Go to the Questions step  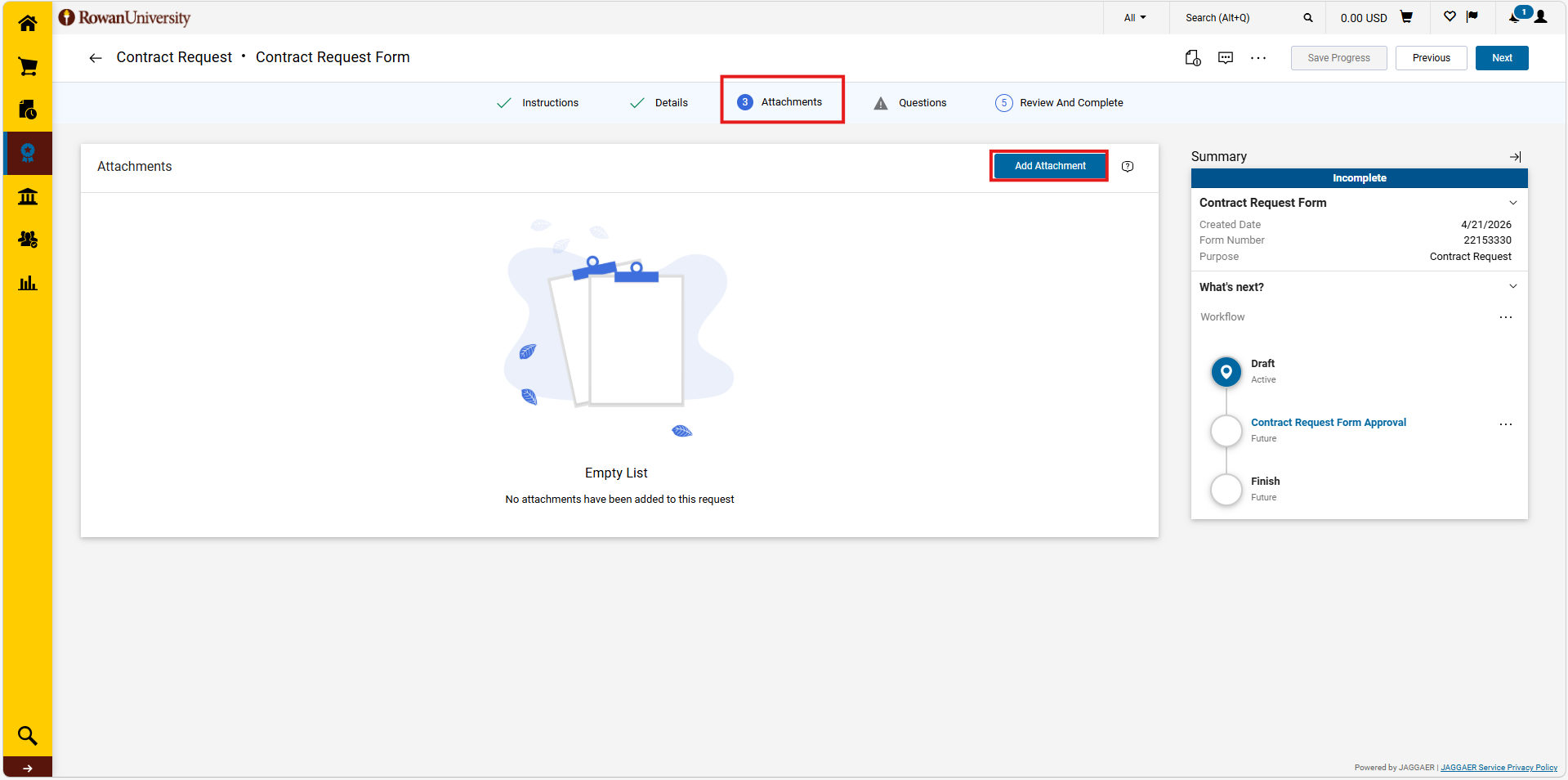[910, 103]
